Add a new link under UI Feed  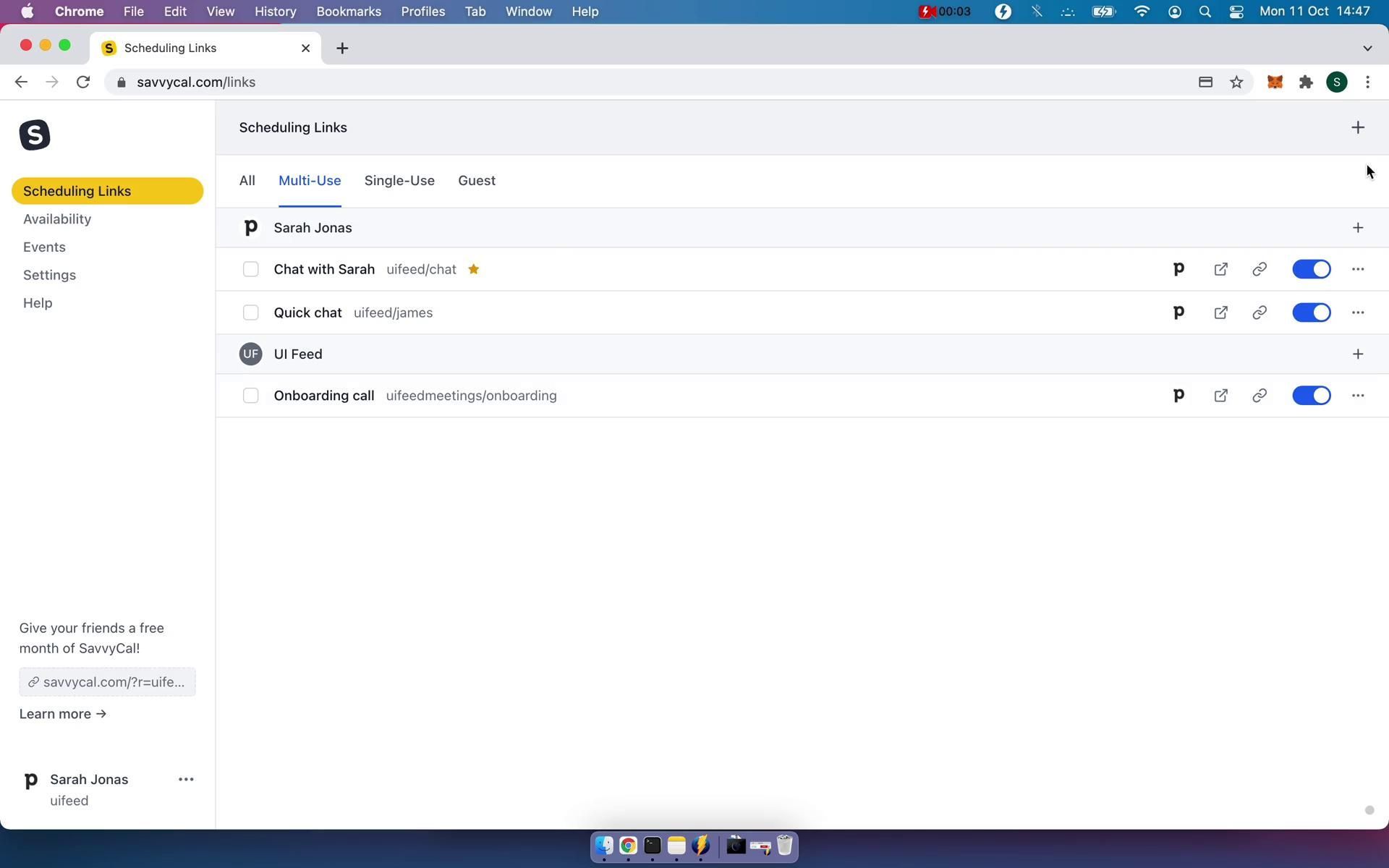point(1358,354)
